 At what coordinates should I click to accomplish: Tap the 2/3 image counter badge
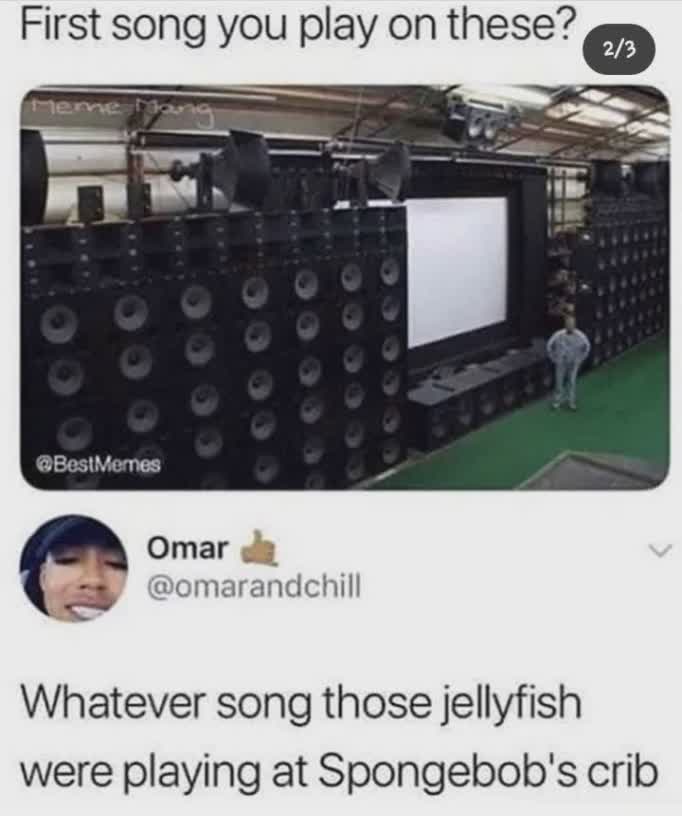click(619, 50)
